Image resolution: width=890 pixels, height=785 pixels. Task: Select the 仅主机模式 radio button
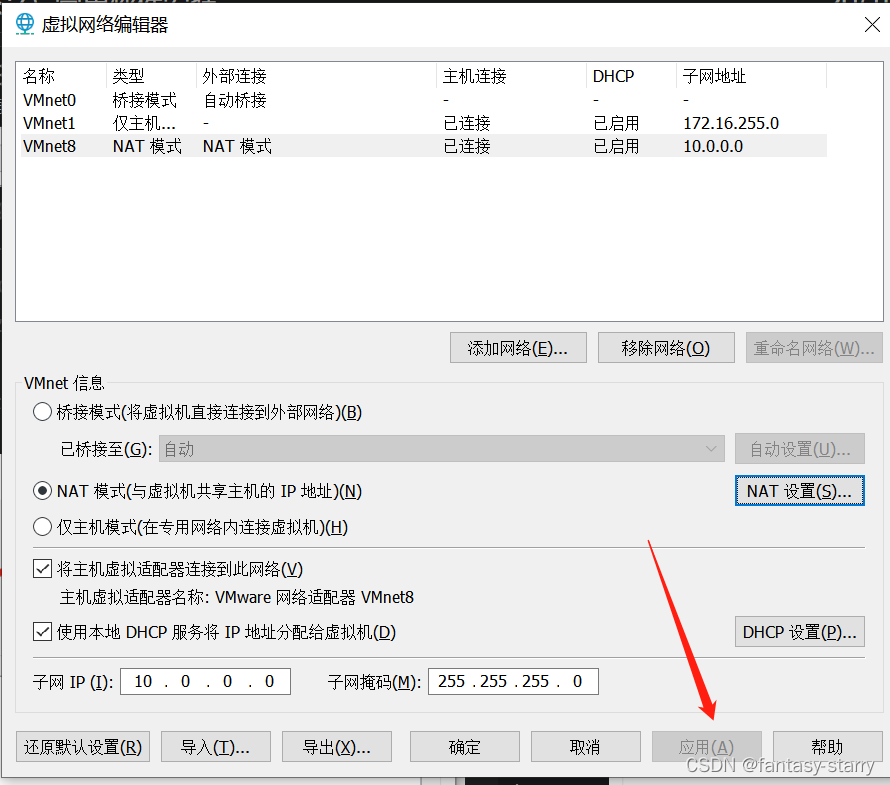point(43,527)
